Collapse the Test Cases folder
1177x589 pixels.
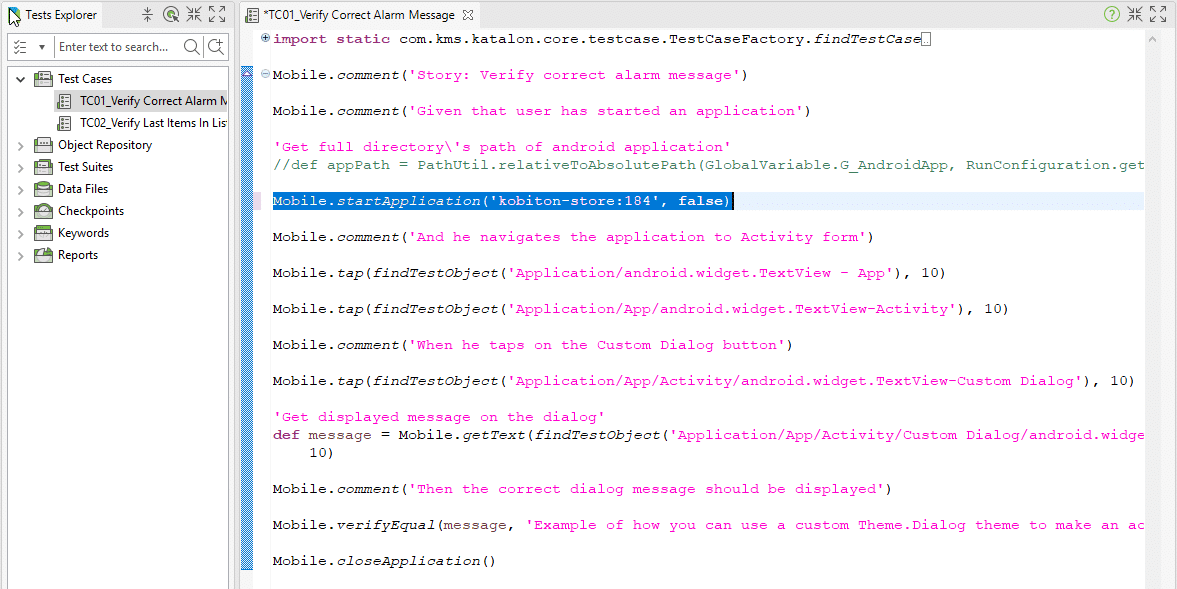tap(20, 79)
